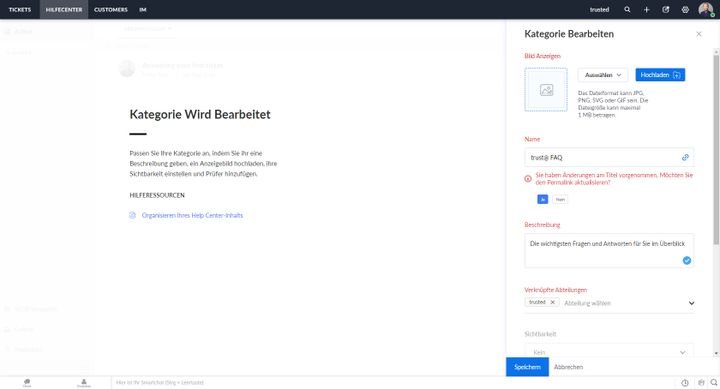Close the Kategorie Bearbeiten panel
The width and height of the screenshot is (720, 389).
[x=698, y=34]
